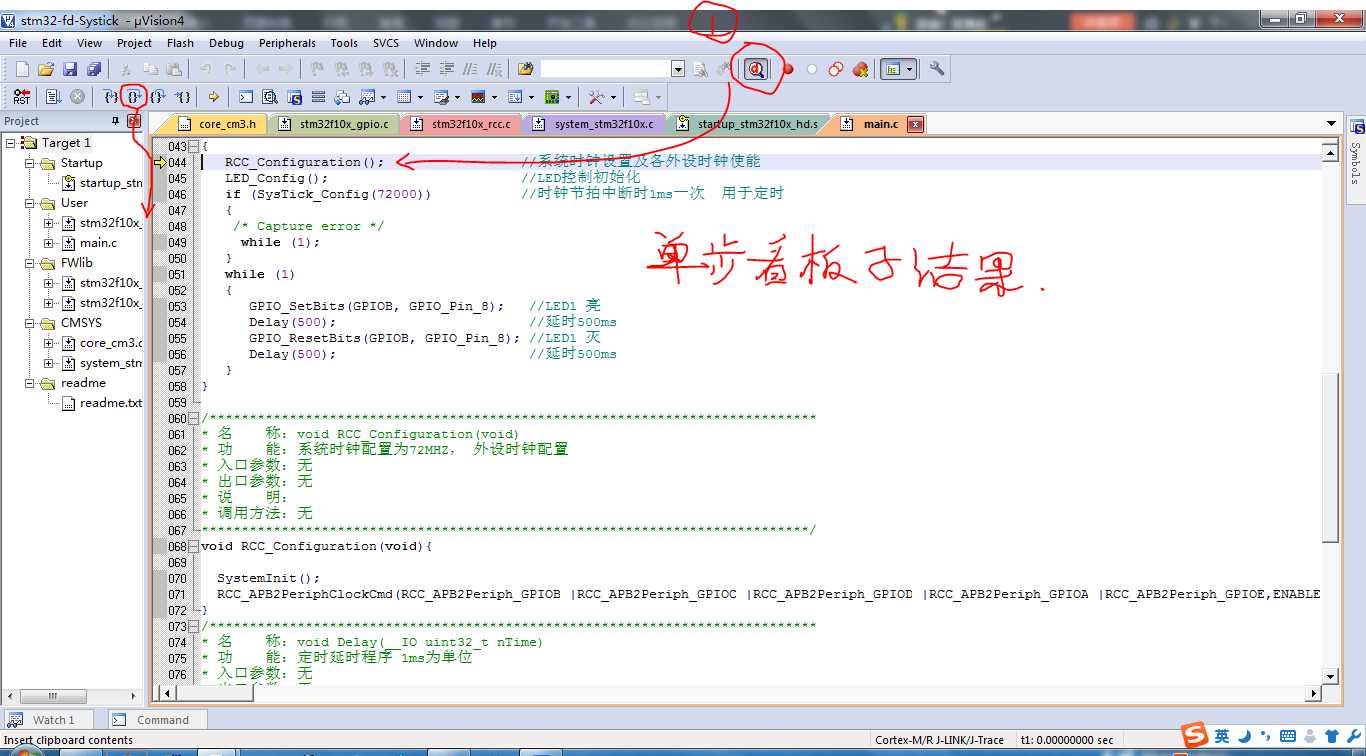The width and height of the screenshot is (1366, 756).
Task: Toggle the Symbols Window icon
Action: (x=294, y=97)
